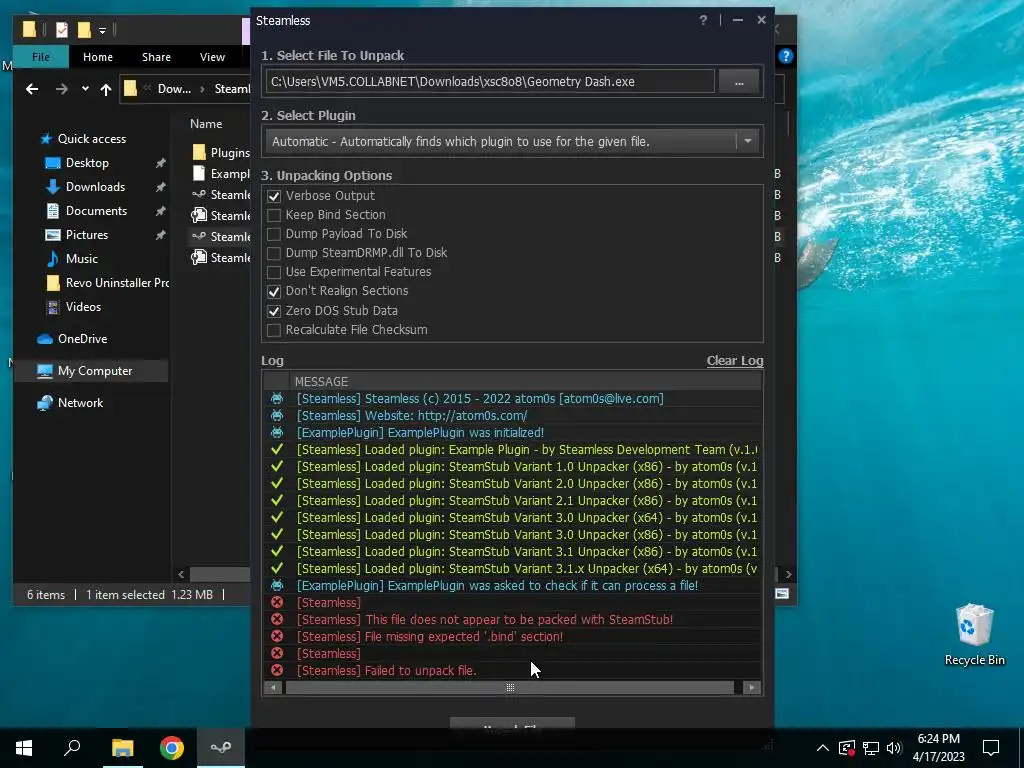Open Quick access in navigation pane
The height and width of the screenshot is (768, 1024).
(91, 138)
